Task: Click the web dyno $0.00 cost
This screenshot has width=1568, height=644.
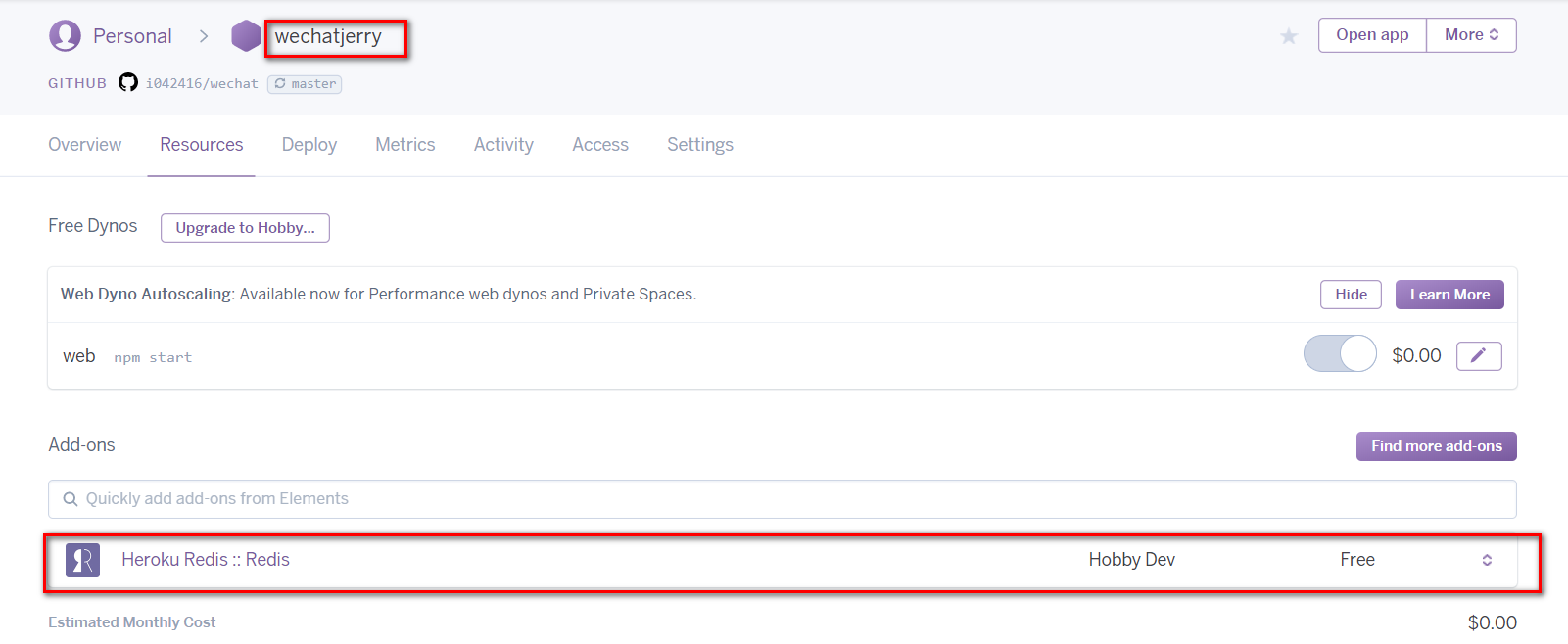Action: pos(1416,356)
